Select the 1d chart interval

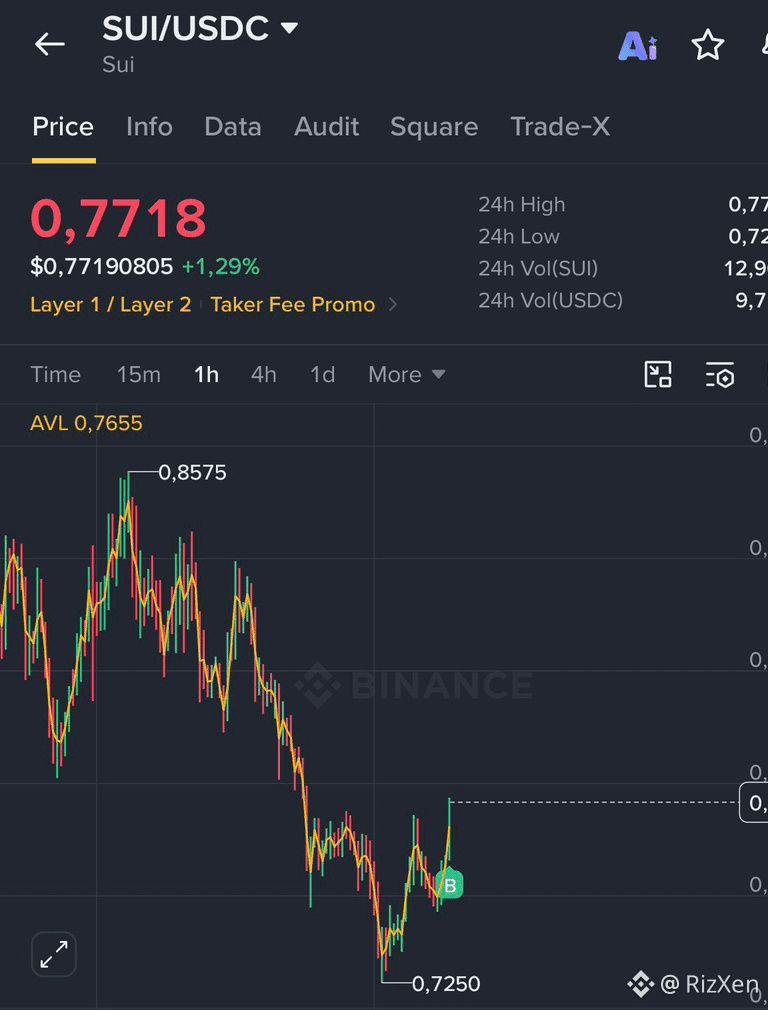click(x=323, y=374)
